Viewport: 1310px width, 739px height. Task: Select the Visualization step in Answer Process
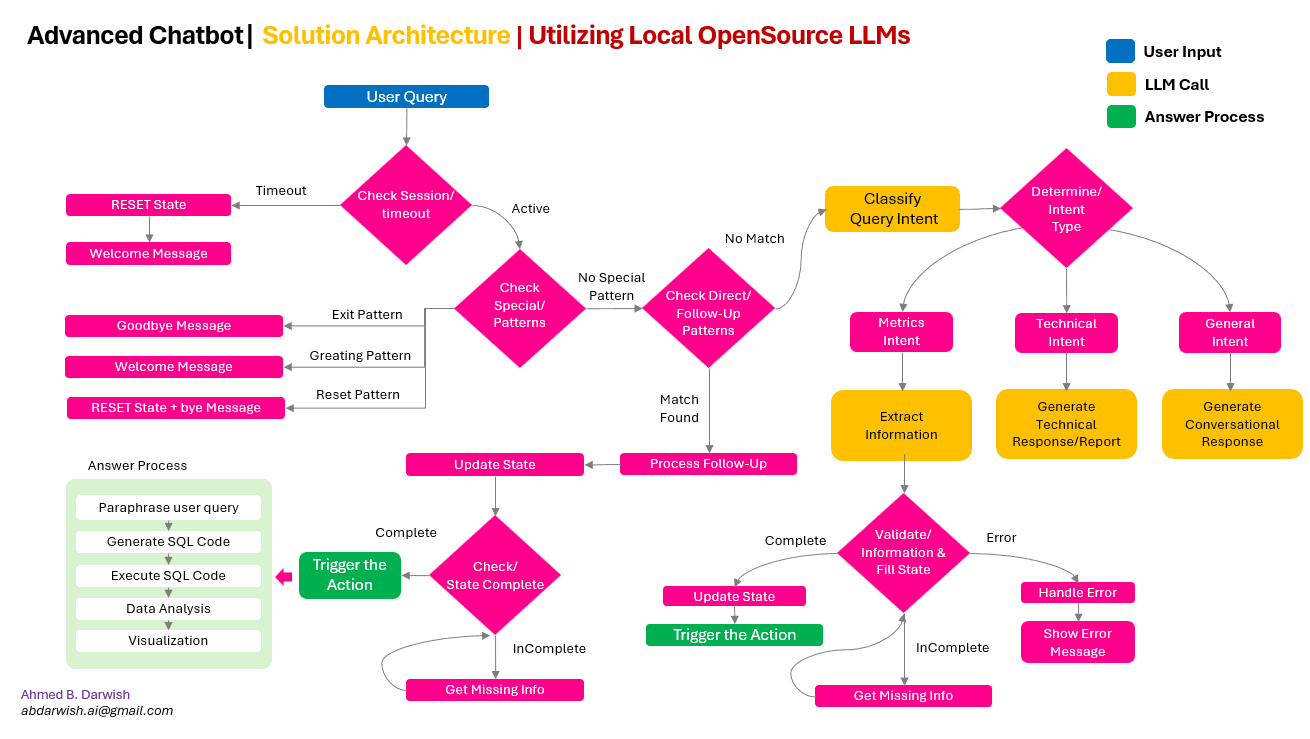coord(168,640)
